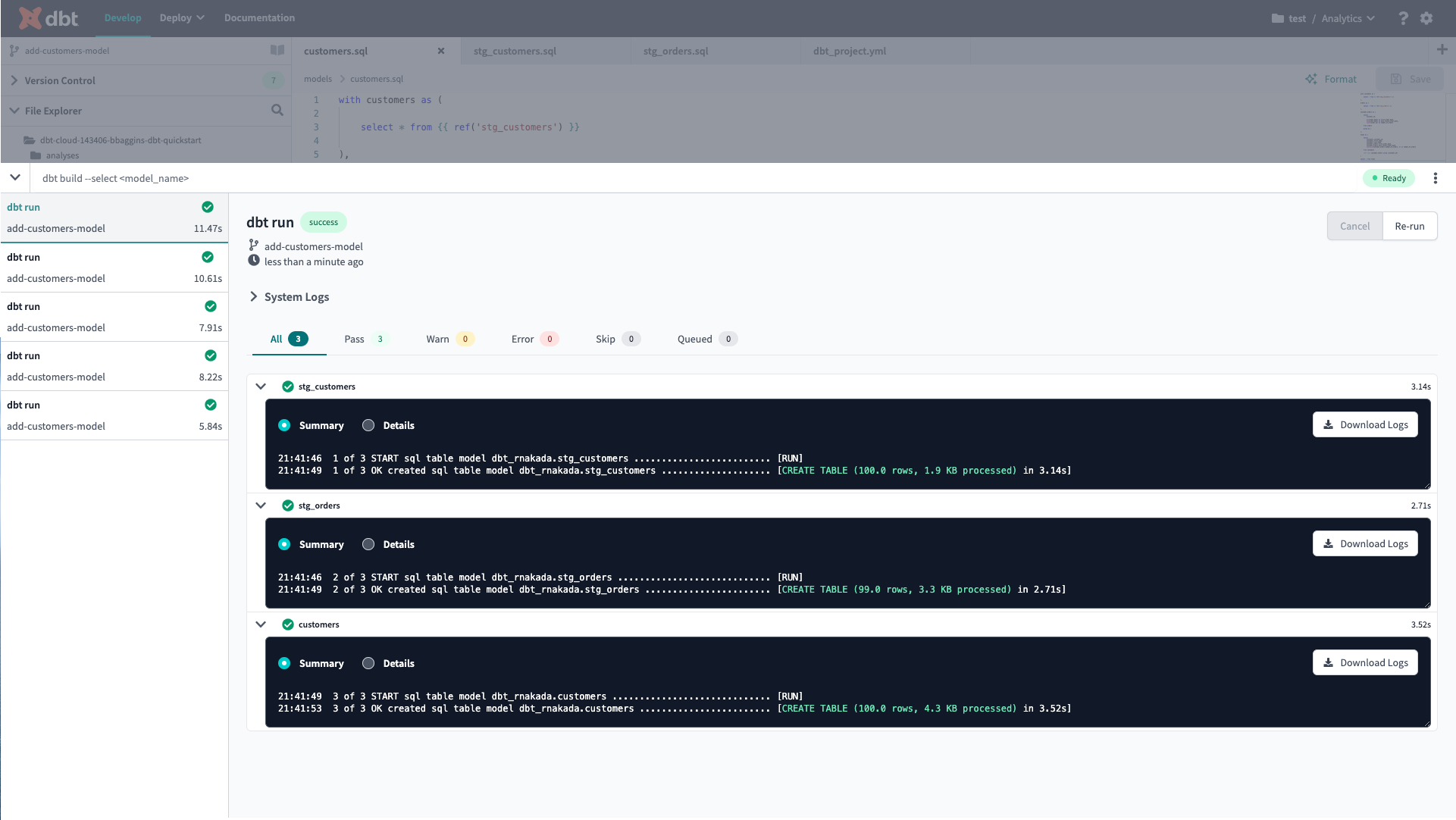The image size is (1456, 820).
Task: Click the Save button
Action: (x=1410, y=79)
